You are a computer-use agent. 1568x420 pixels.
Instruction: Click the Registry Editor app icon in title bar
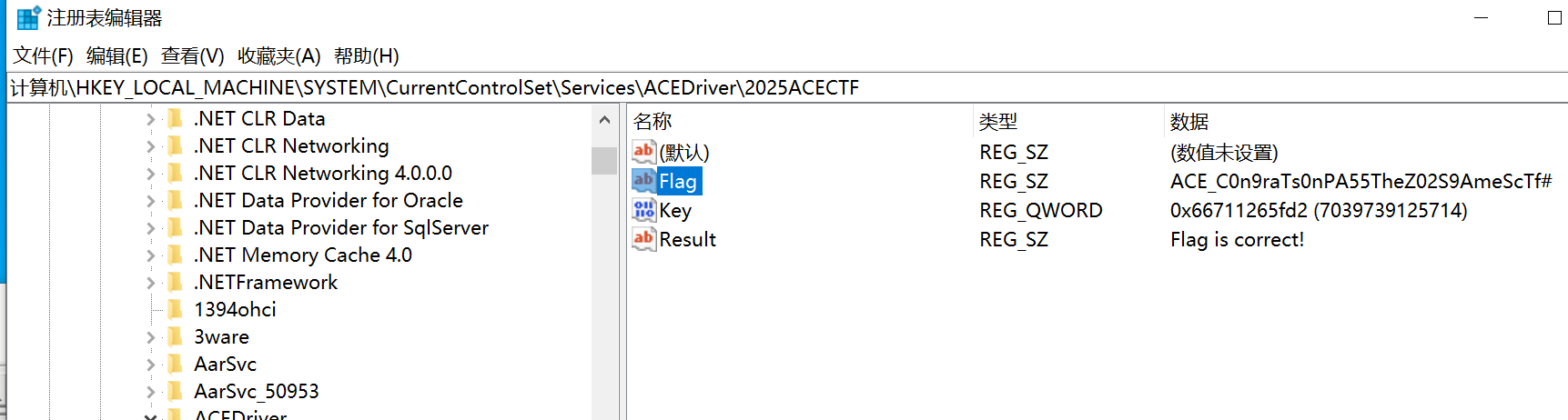(x=29, y=17)
